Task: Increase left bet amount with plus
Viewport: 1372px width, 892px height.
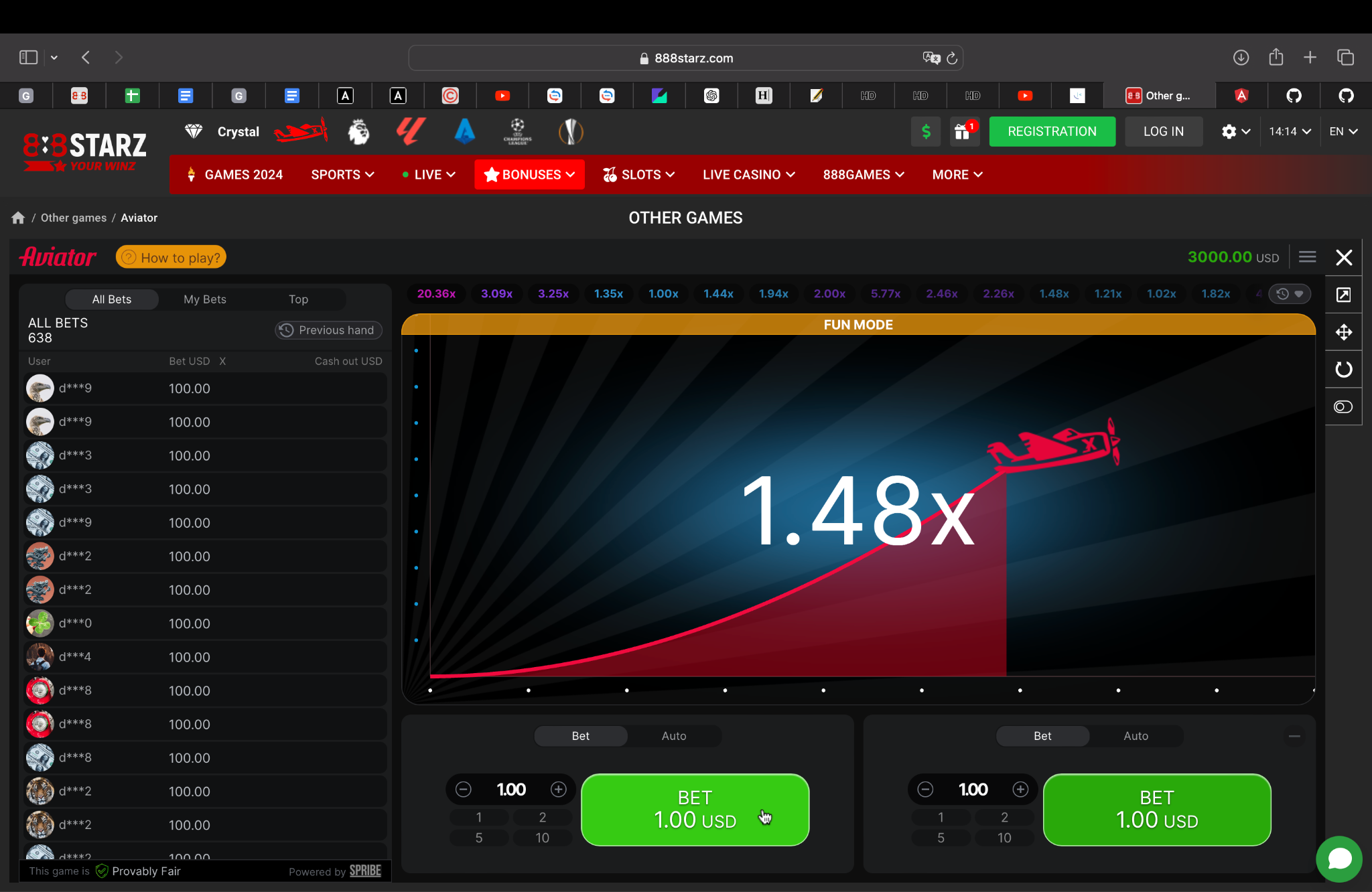Action: tap(558, 790)
